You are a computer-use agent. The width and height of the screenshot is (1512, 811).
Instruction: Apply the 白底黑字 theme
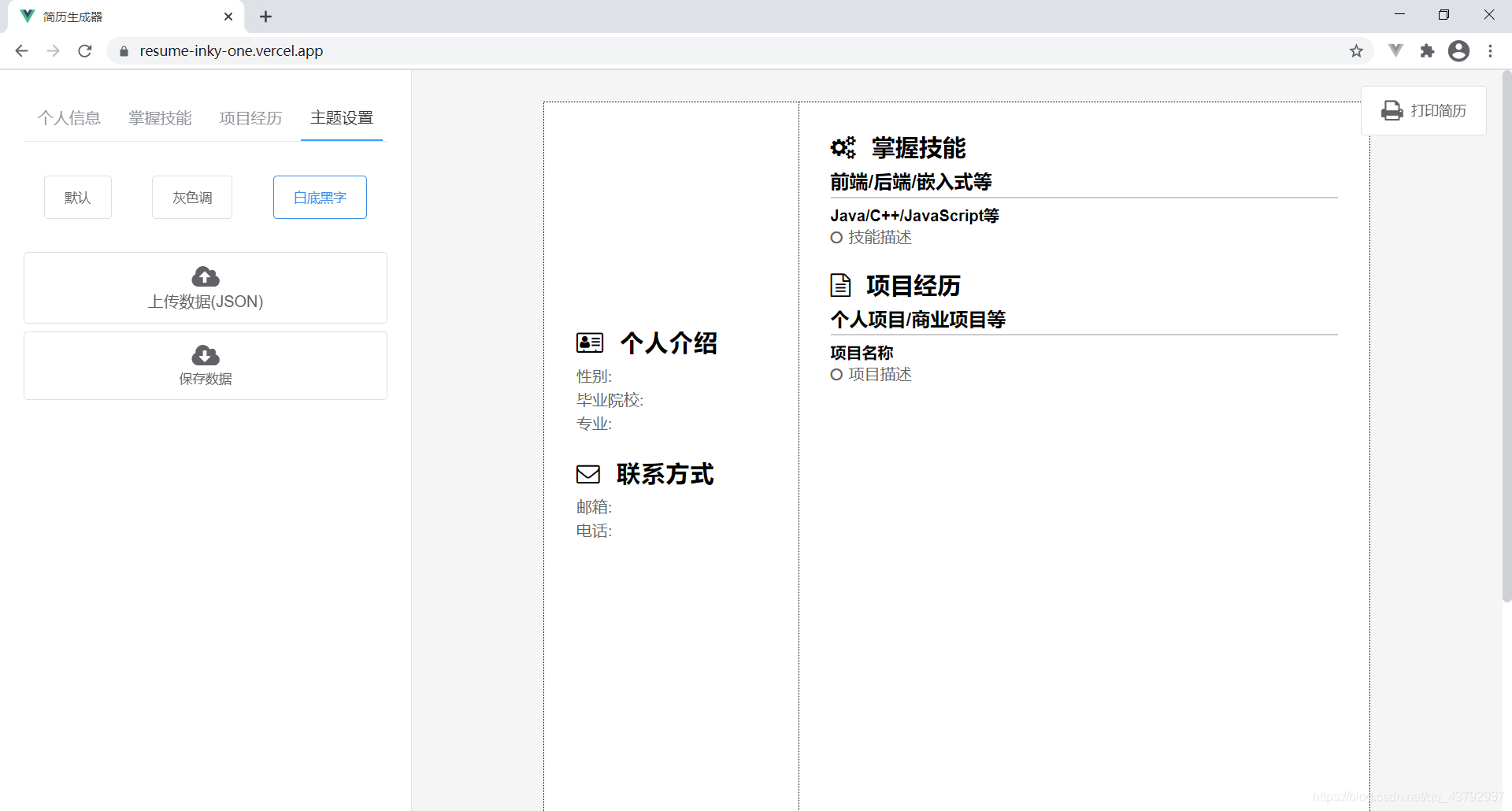point(320,198)
